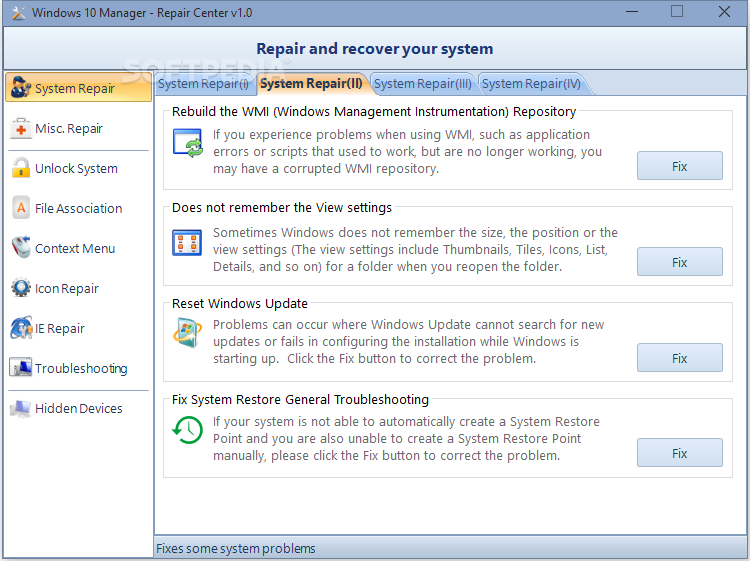Select the File Association label

[x=79, y=209]
